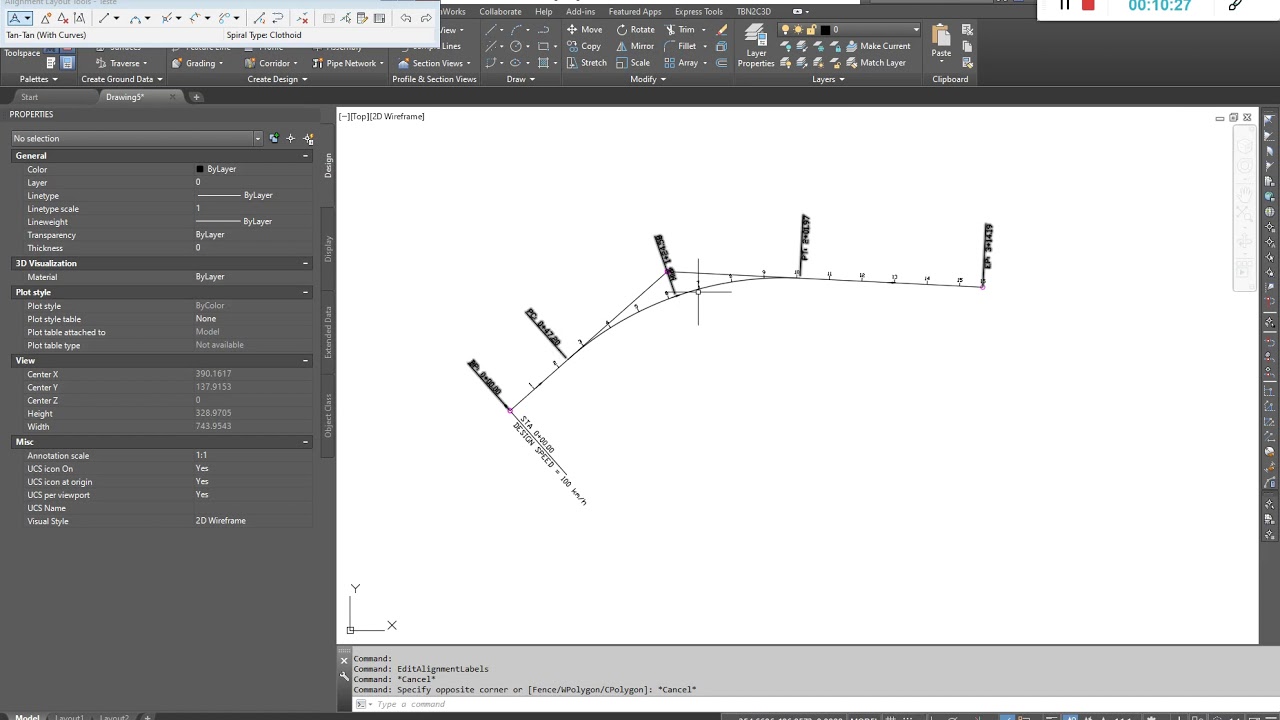Select the Fillet tool

679,46
